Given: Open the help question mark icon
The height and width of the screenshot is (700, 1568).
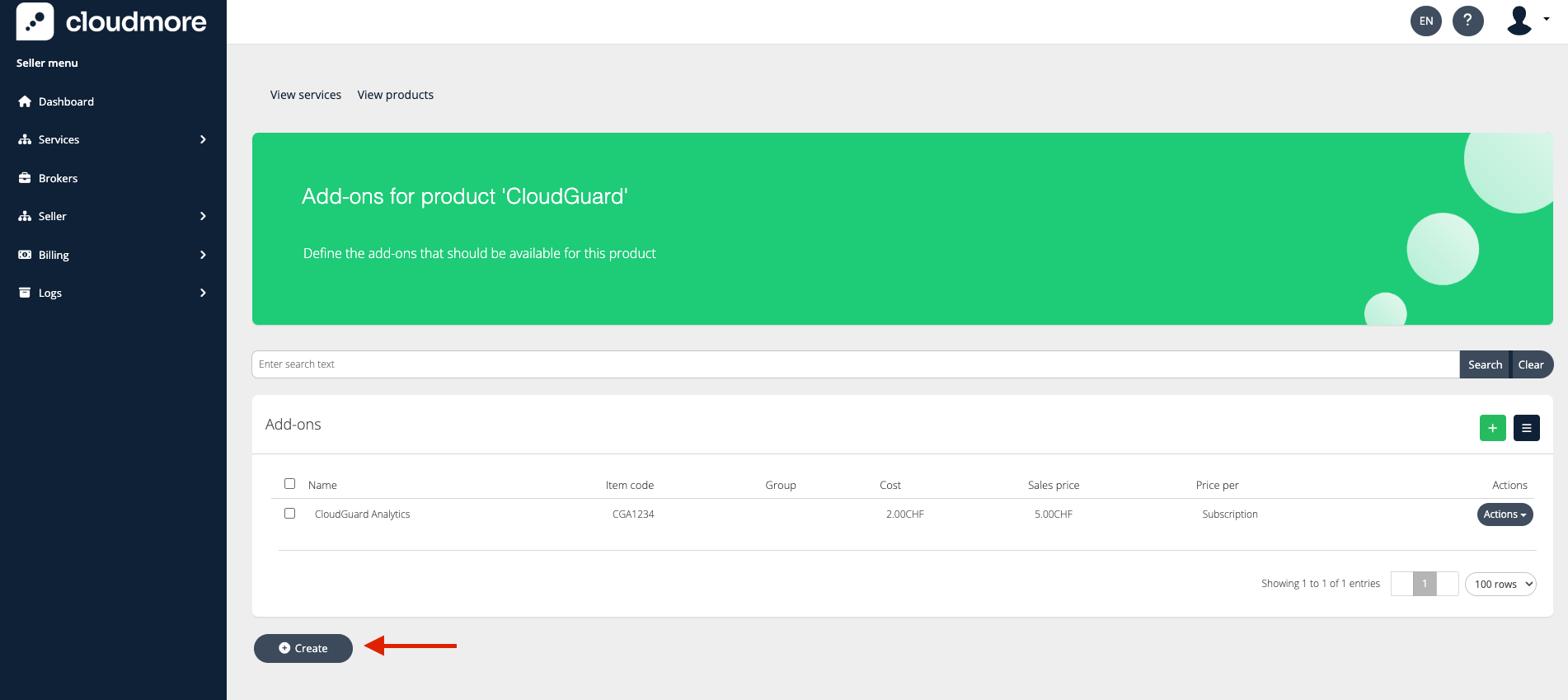Looking at the screenshot, I should tap(1467, 21).
